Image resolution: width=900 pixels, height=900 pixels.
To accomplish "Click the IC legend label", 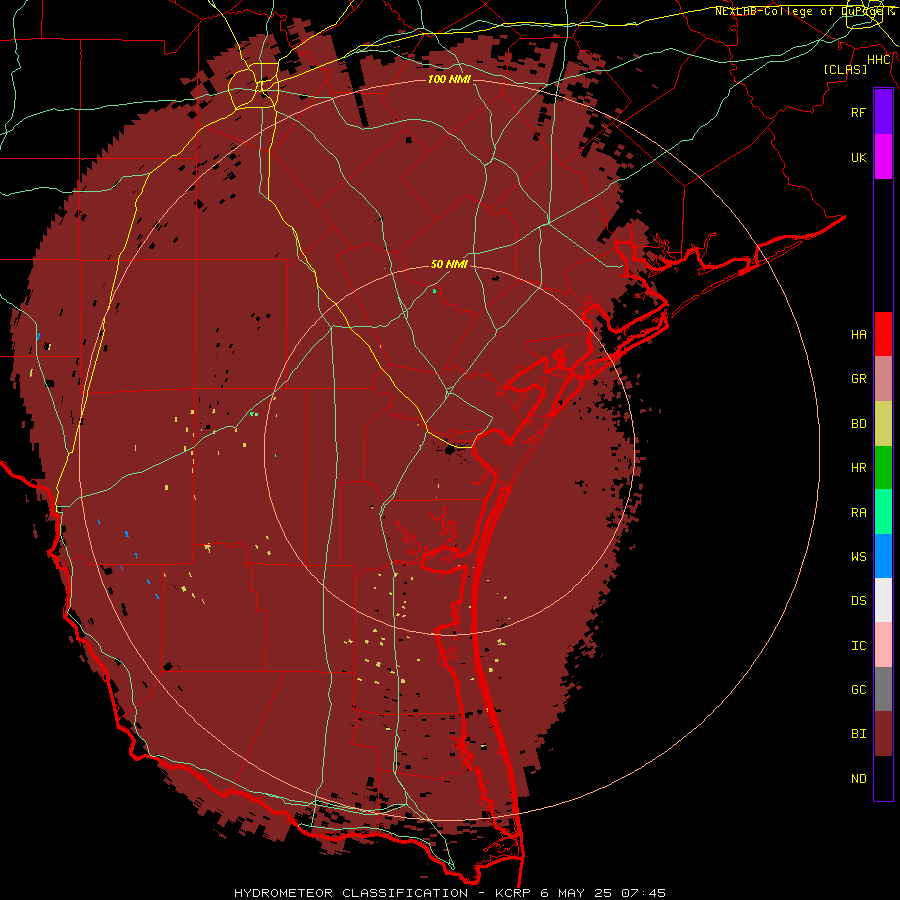I will pyautogui.click(x=859, y=646).
